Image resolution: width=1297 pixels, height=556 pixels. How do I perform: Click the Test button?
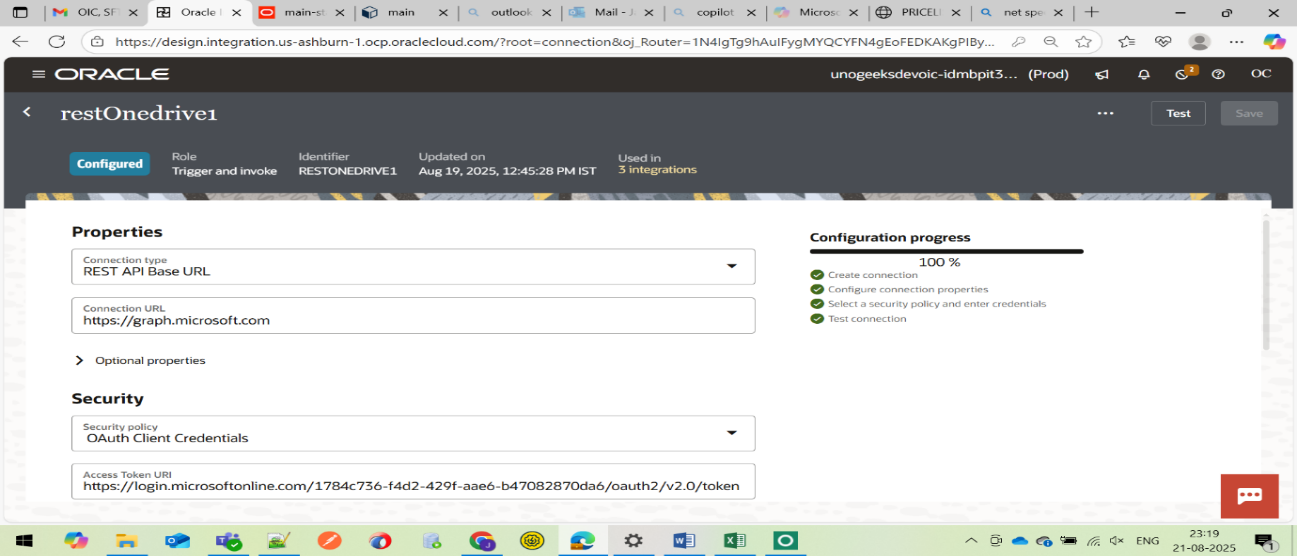(1178, 113)
